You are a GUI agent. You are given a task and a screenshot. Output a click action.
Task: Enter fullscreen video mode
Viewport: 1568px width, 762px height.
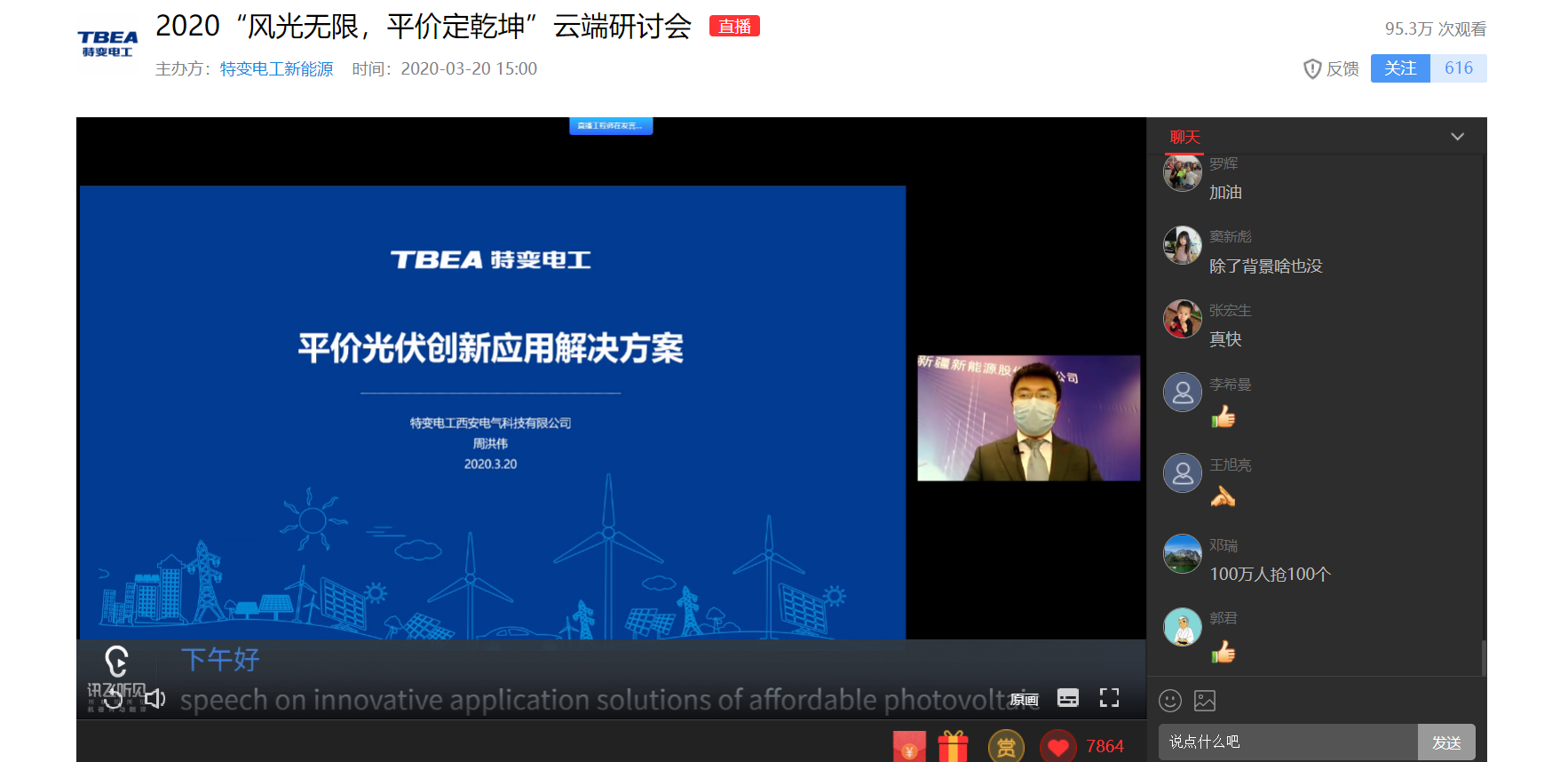[x=1109, y=698]
